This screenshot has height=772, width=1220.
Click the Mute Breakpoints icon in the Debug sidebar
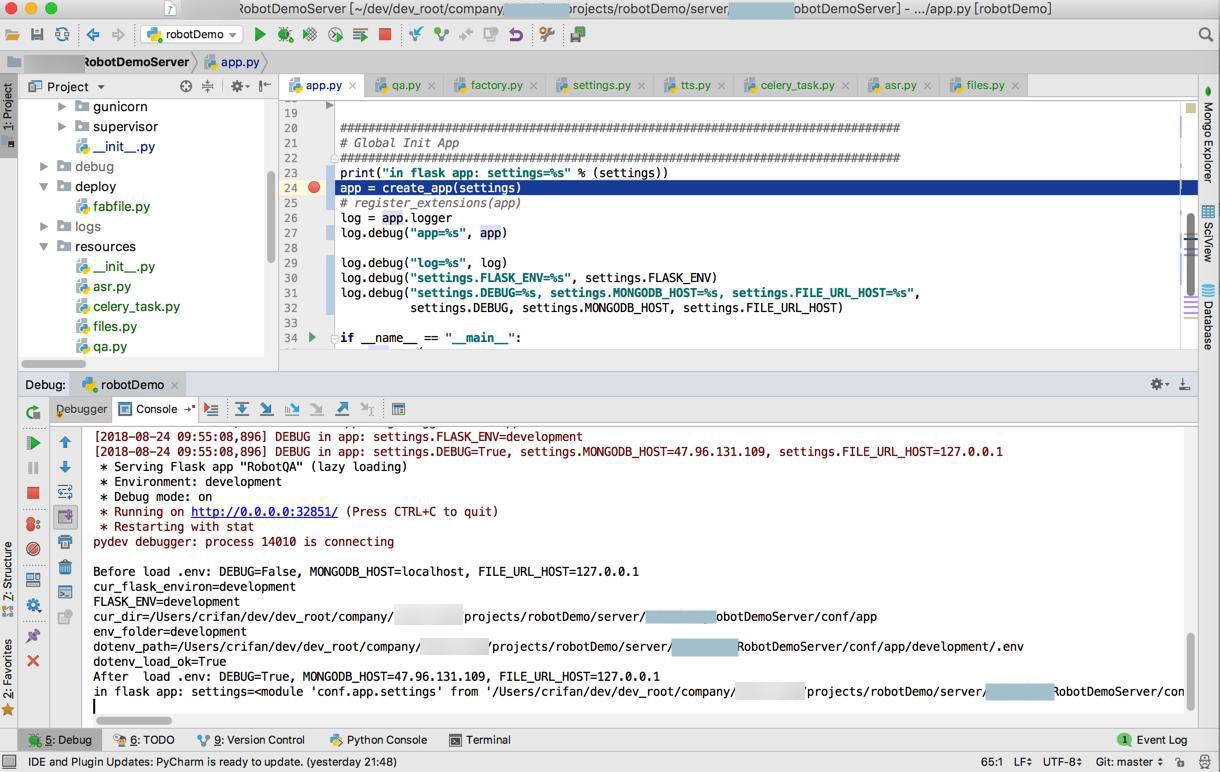33,549
